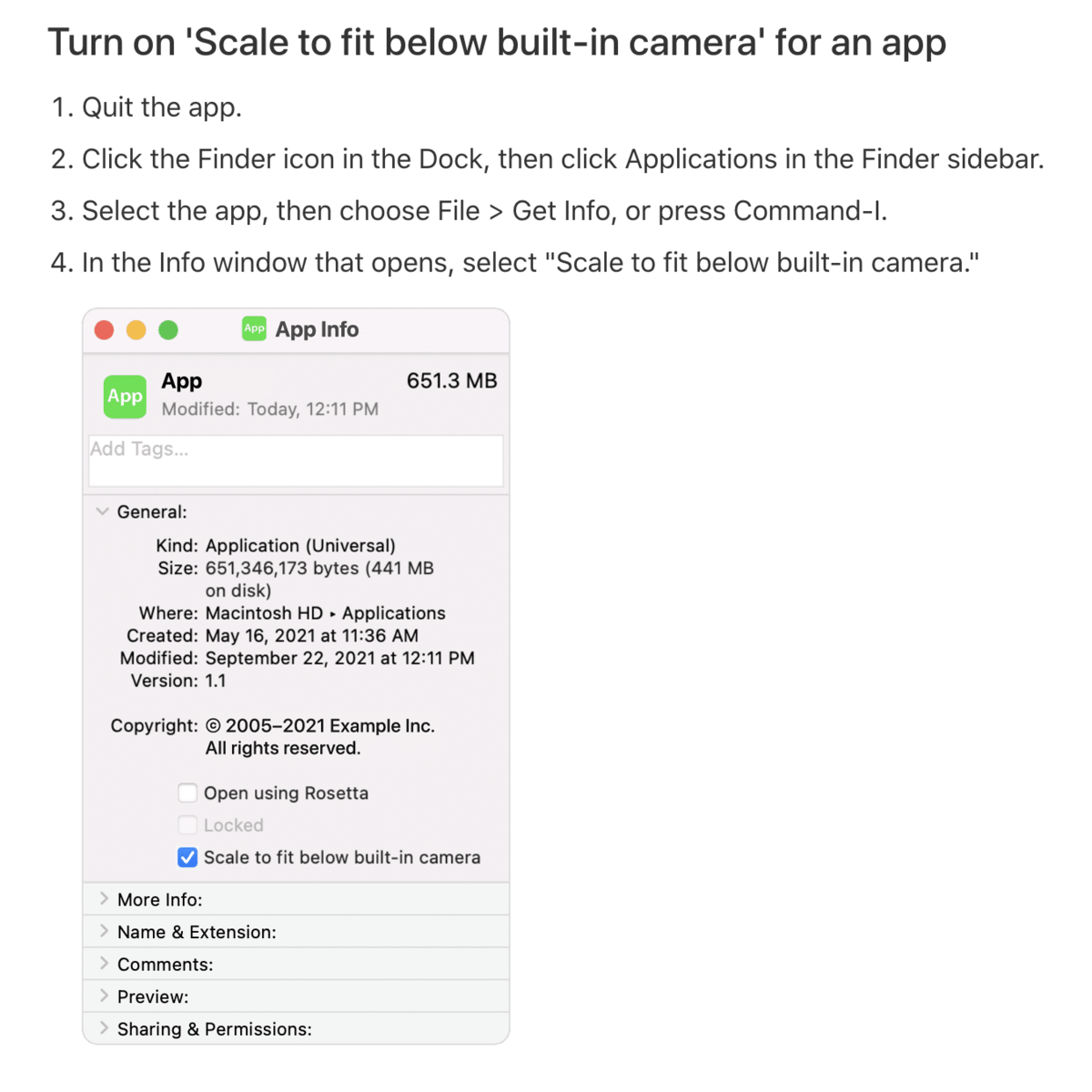
Task: Click the large green App icon
Action: (125, 395)
